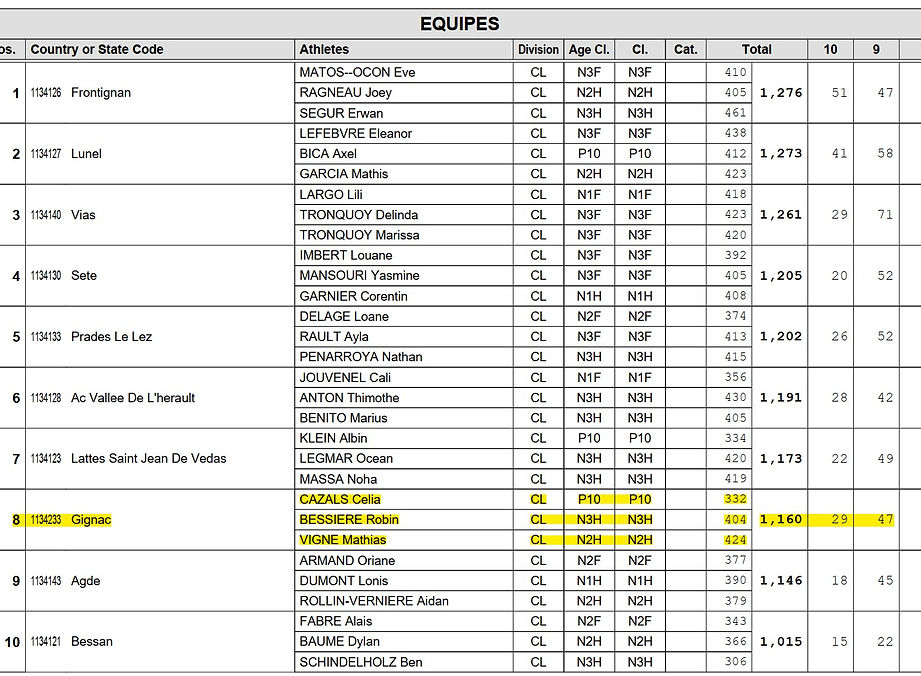Click the club code 1134126
This screenshot has height=676, width=921.
(46, 93)
